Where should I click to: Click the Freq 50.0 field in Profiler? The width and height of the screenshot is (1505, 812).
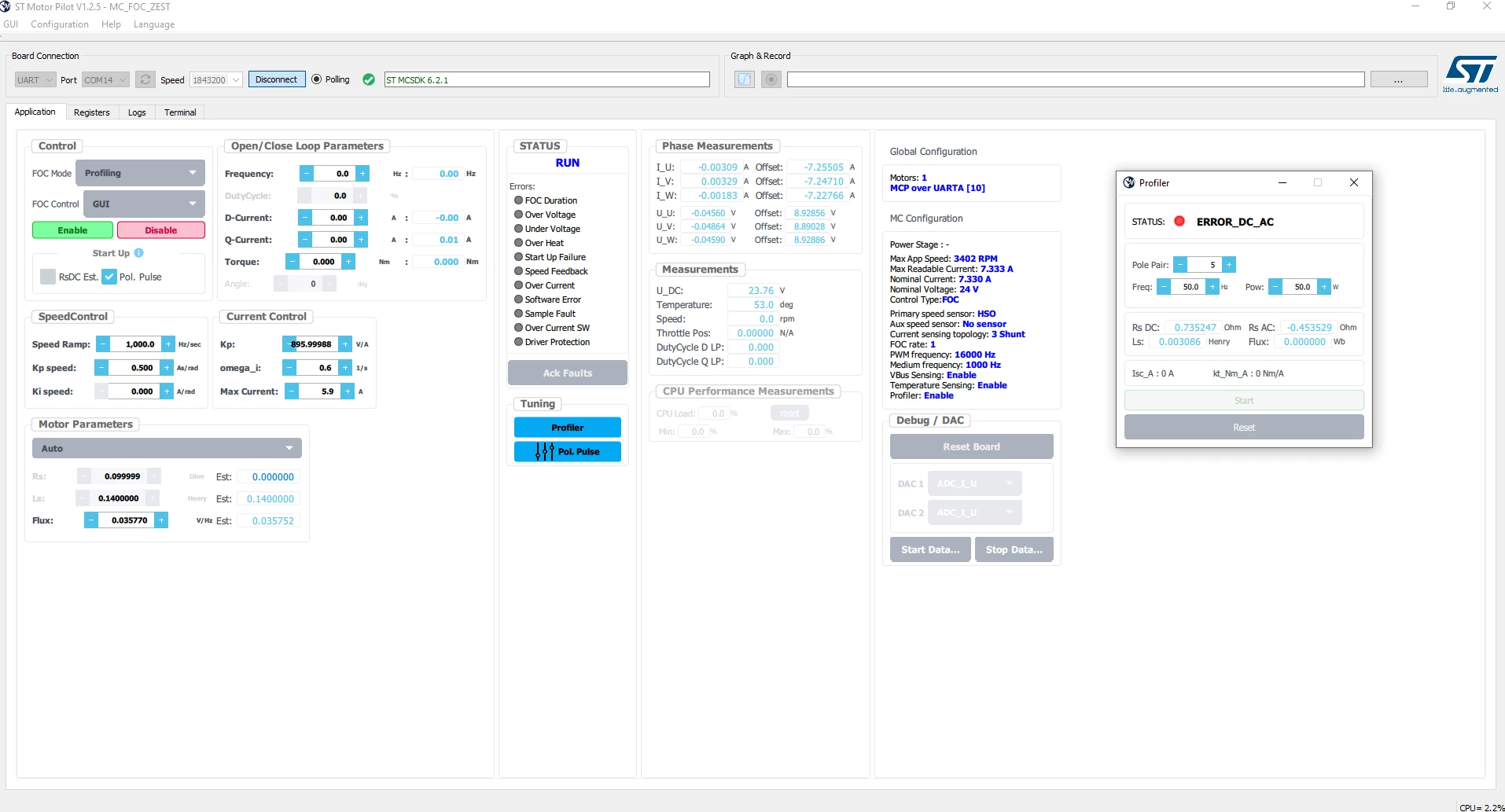[x=1189, y=287]
